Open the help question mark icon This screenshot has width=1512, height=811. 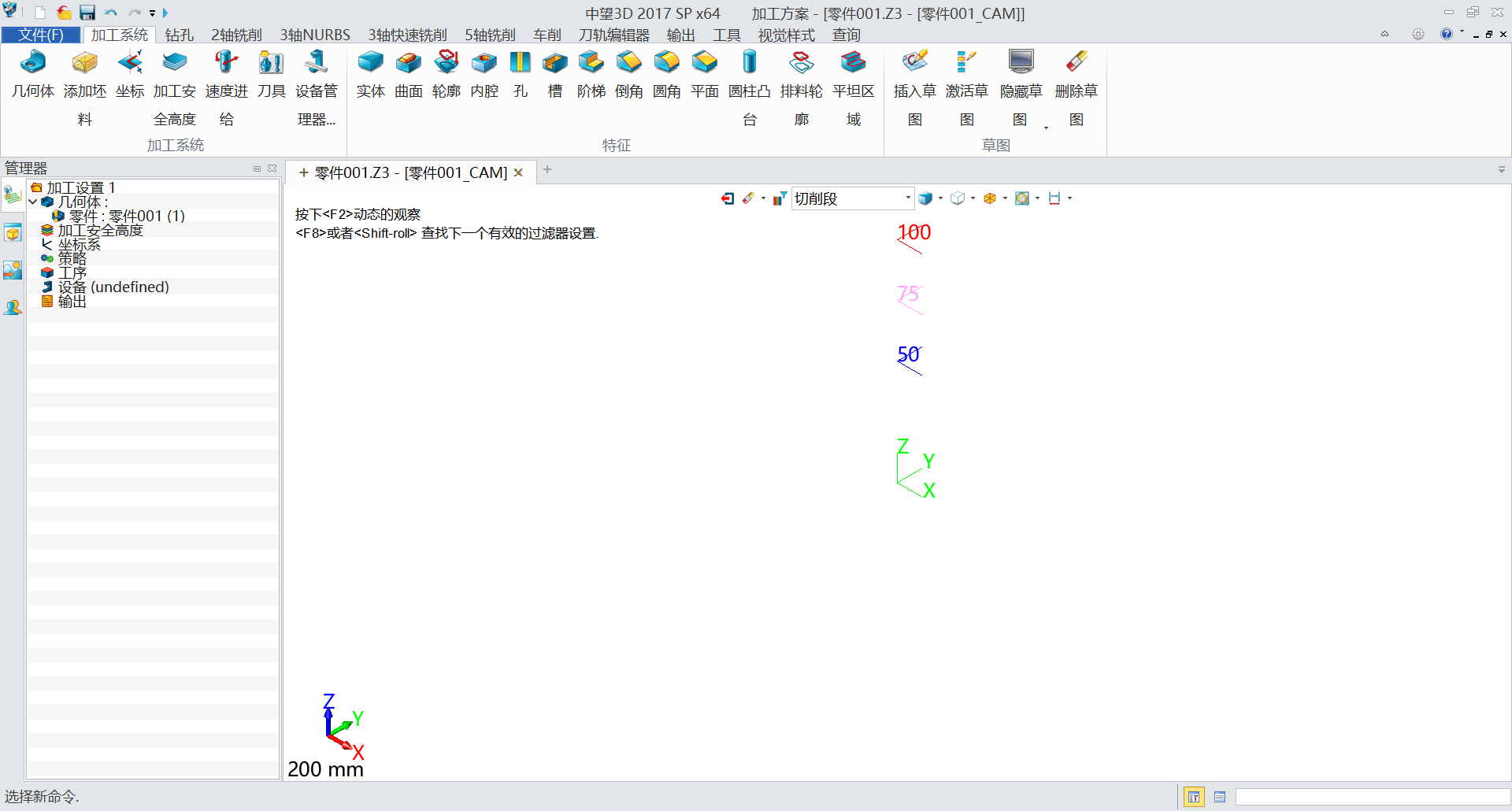[x=1446, y=34]
